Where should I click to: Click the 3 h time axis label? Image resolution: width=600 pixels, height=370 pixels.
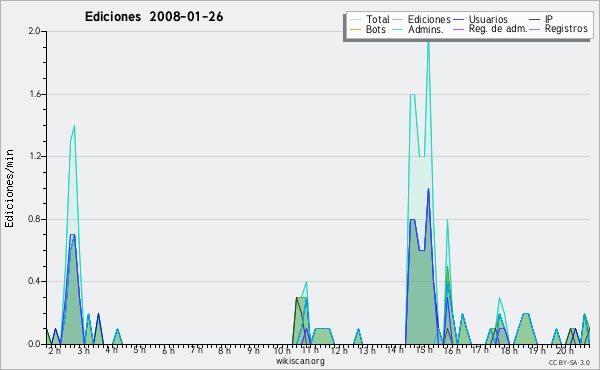point(83,350)
